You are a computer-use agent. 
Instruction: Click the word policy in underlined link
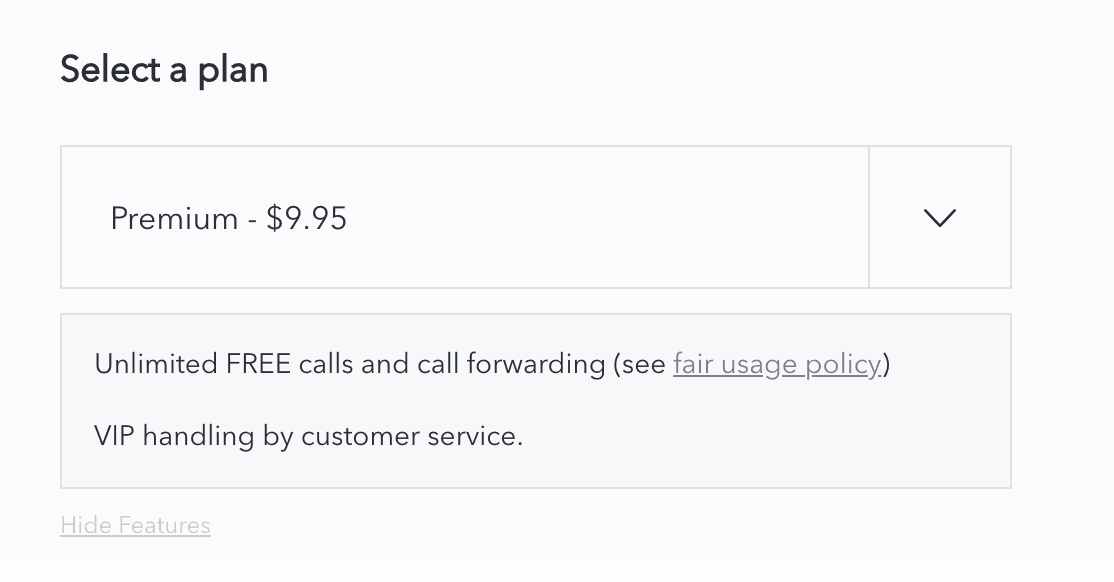[x=842, y=364]
